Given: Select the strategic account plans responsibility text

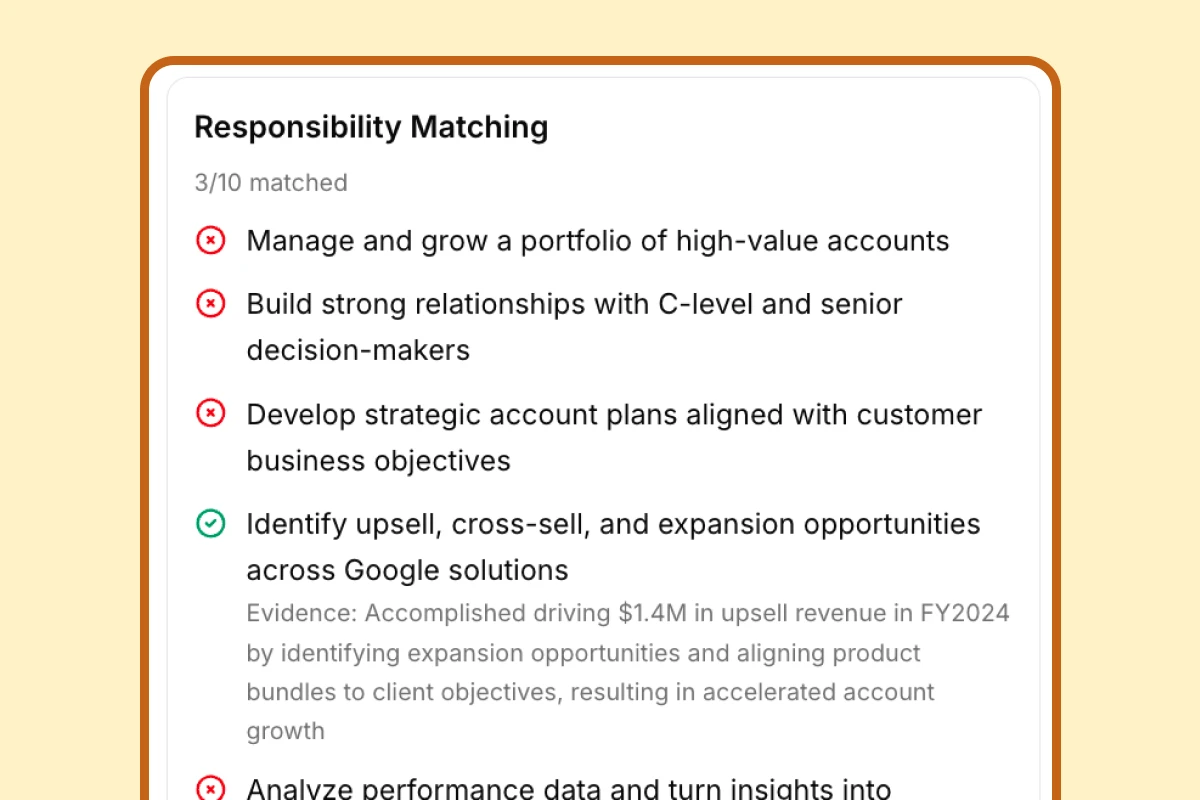Looking at the screenshot, I should (615, 437).
